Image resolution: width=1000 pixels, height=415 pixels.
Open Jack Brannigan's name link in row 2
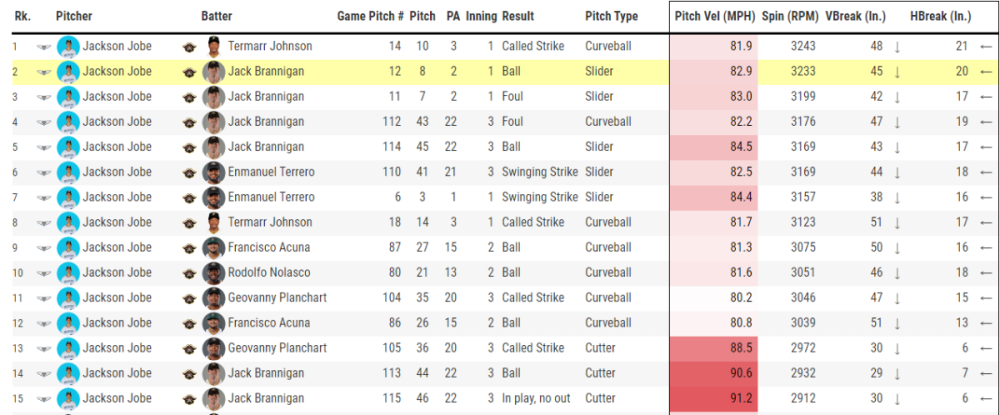pos(266,72)
